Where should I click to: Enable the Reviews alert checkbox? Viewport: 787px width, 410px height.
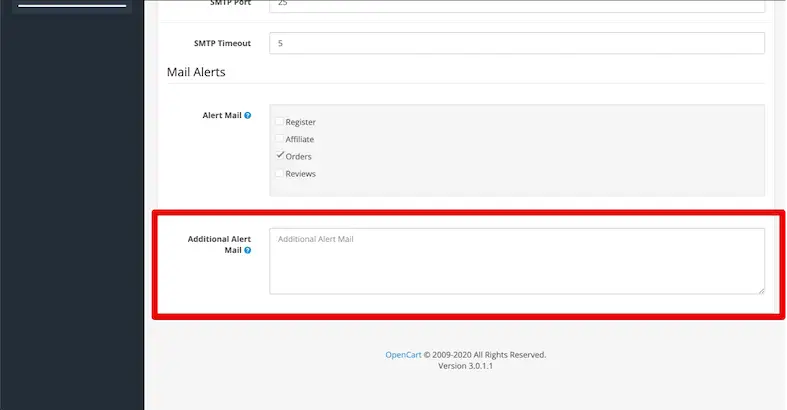point(280,173)
